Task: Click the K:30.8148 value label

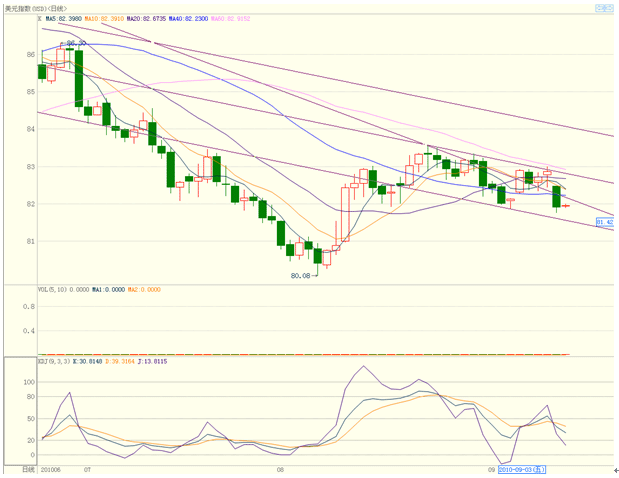Action: pos(87,361)
